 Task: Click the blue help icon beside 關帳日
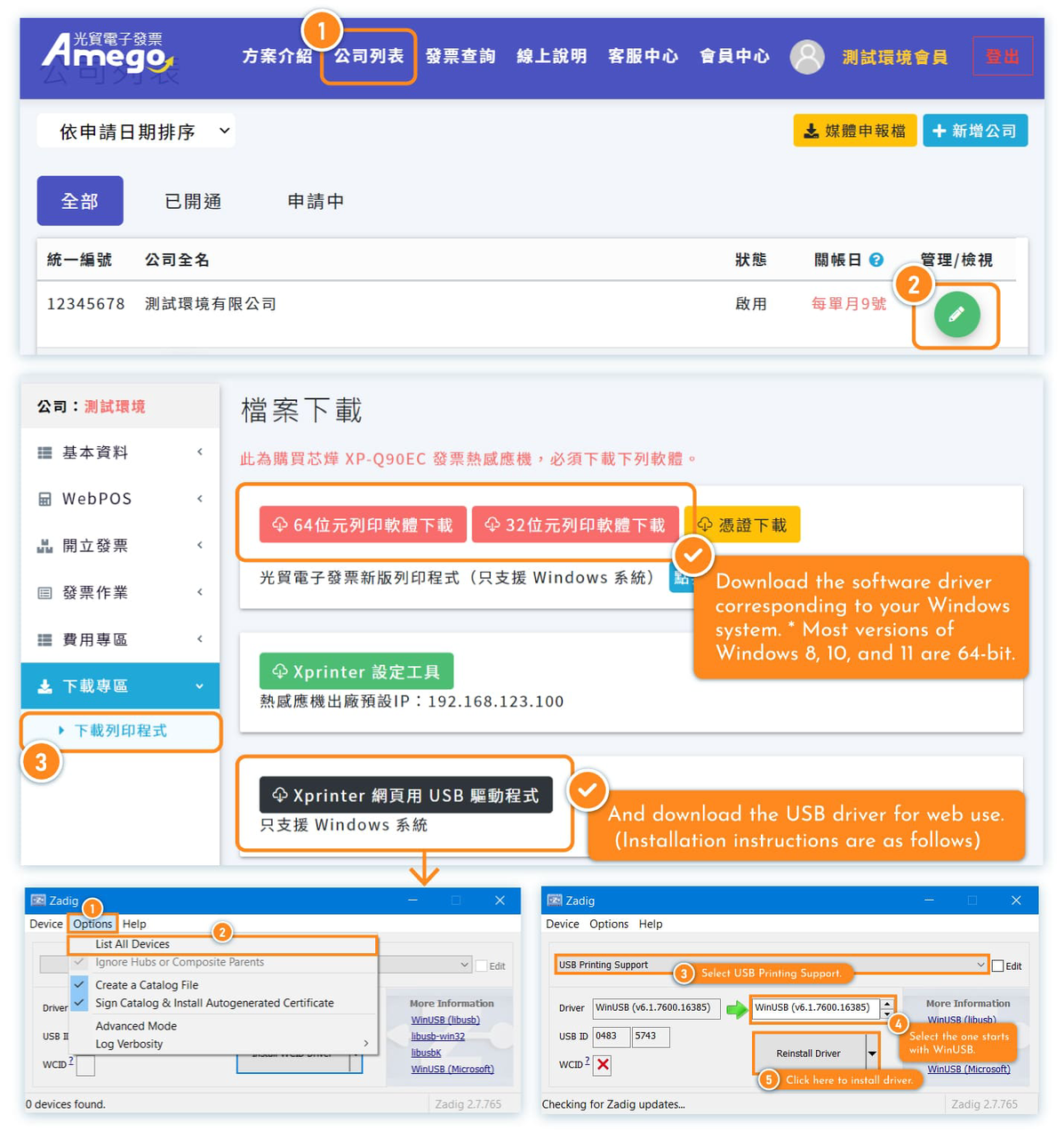[876, 260]
